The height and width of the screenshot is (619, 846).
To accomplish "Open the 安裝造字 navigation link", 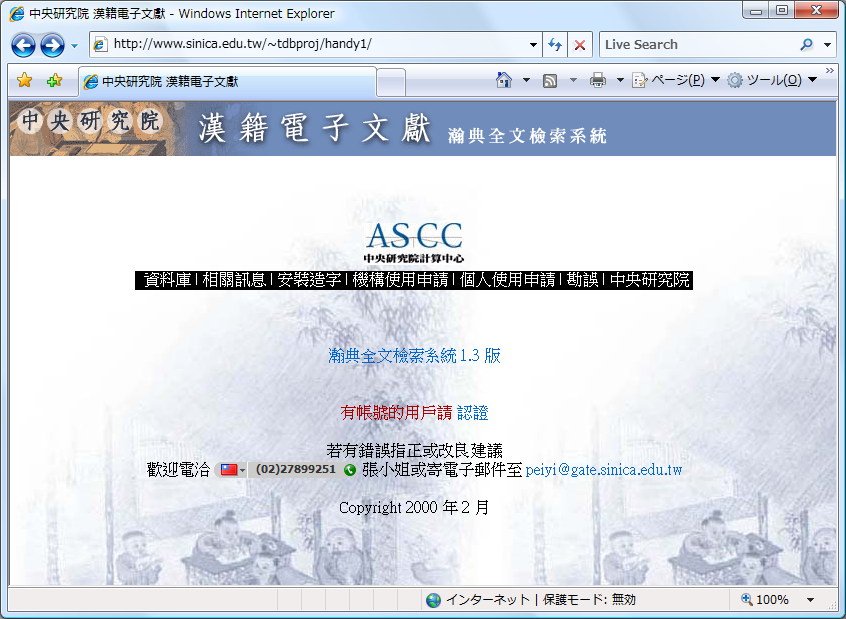I will pos(309,280).
